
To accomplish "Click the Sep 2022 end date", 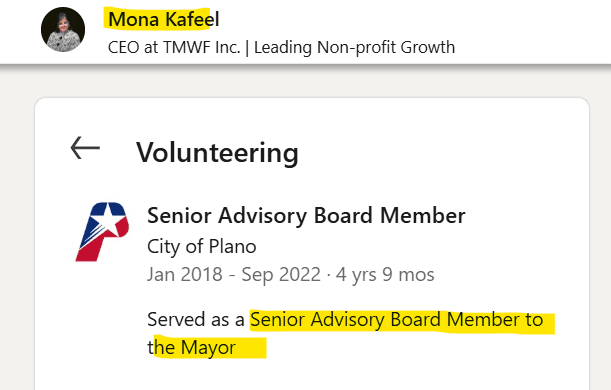I will click(x=281, y=274).
